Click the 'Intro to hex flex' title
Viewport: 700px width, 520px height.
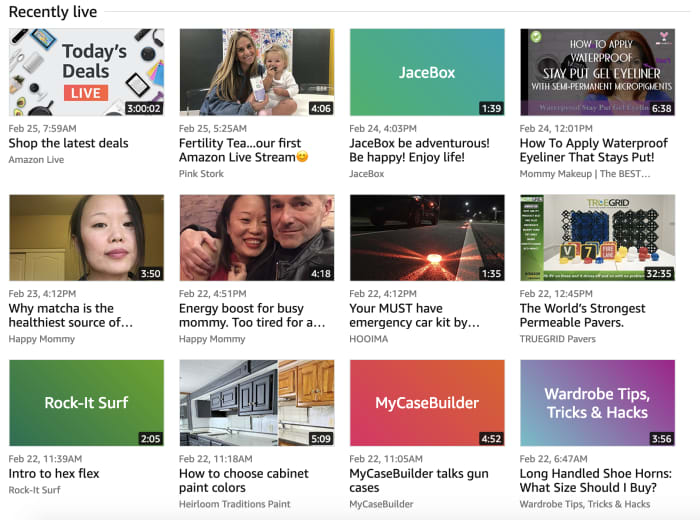coord(58,473)
